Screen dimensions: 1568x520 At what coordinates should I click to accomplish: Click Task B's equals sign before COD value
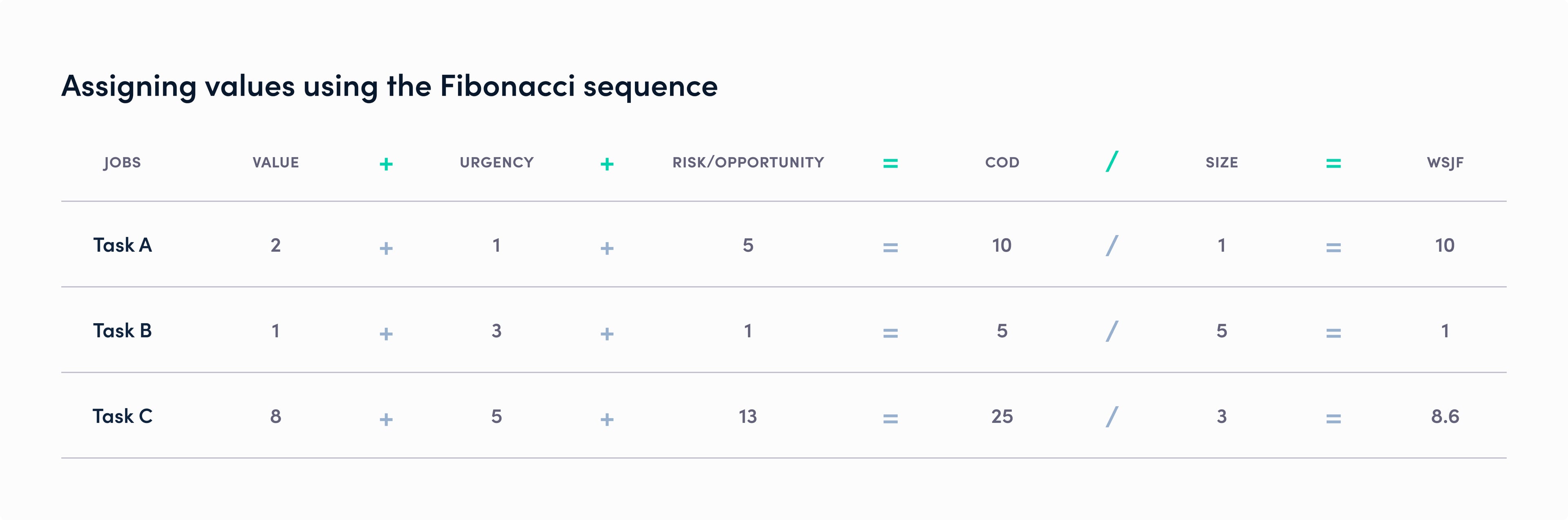[891, 333]
